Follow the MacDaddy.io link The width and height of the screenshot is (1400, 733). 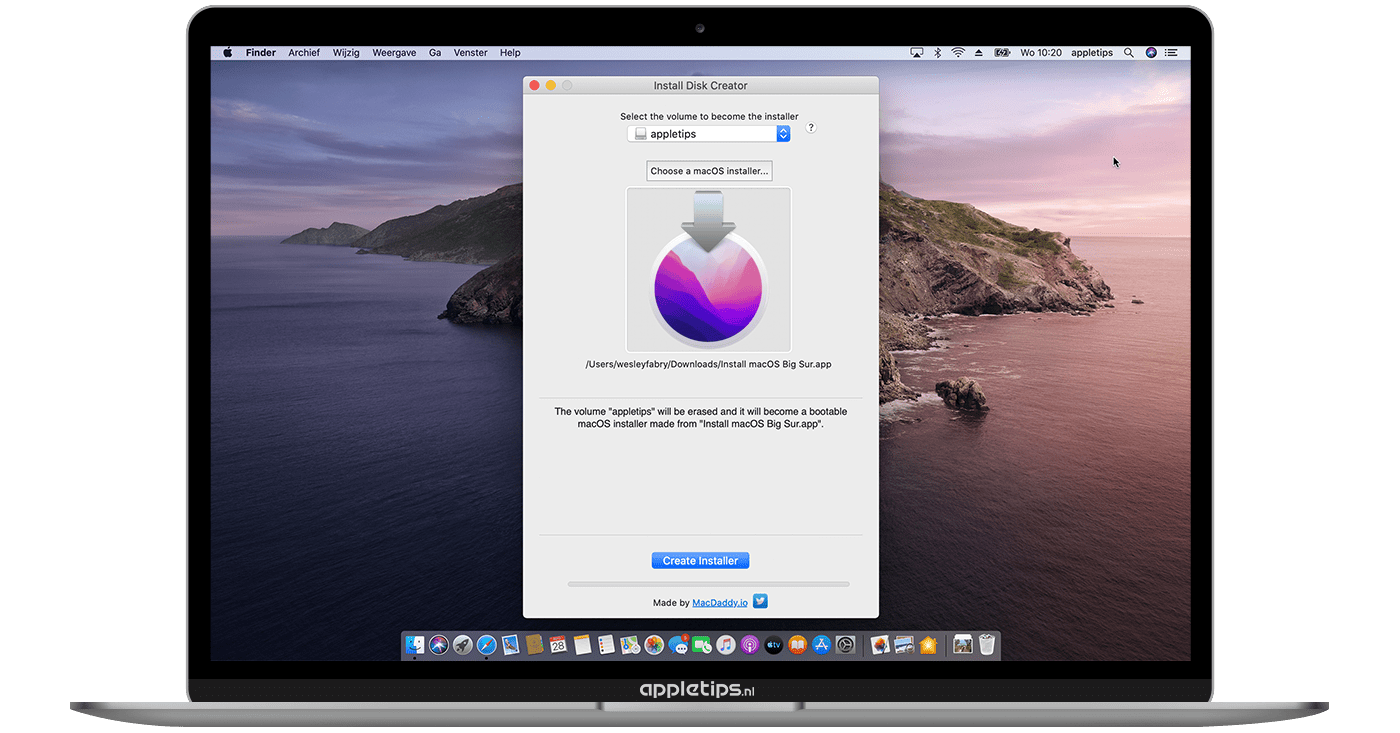(x=720, y=603)
